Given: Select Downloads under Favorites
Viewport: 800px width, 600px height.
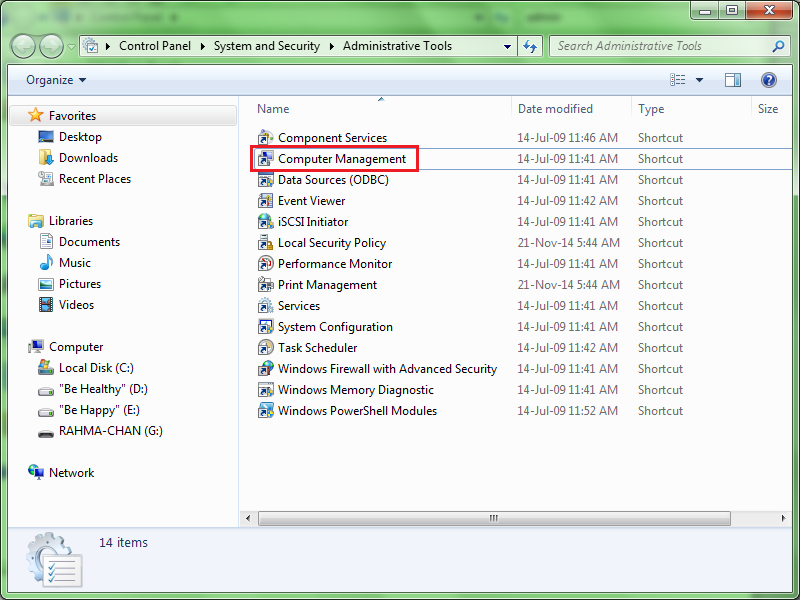Looking at the screenshot, I should [88, 158].
